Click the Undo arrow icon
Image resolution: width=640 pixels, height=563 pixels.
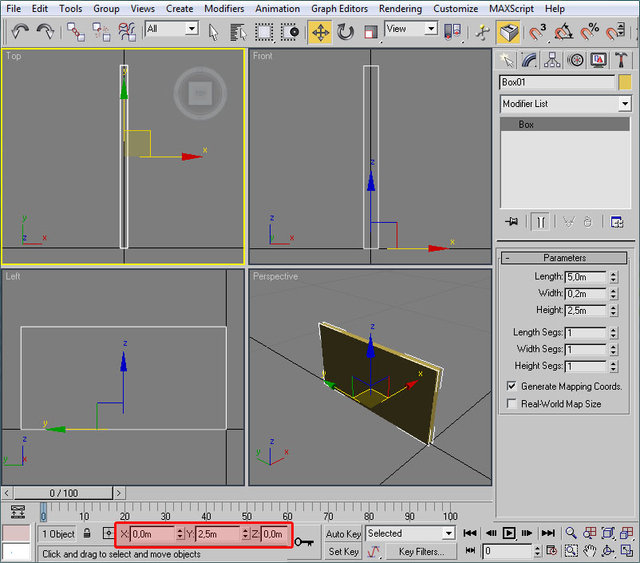pyautogui.click(x=19, y=32)
